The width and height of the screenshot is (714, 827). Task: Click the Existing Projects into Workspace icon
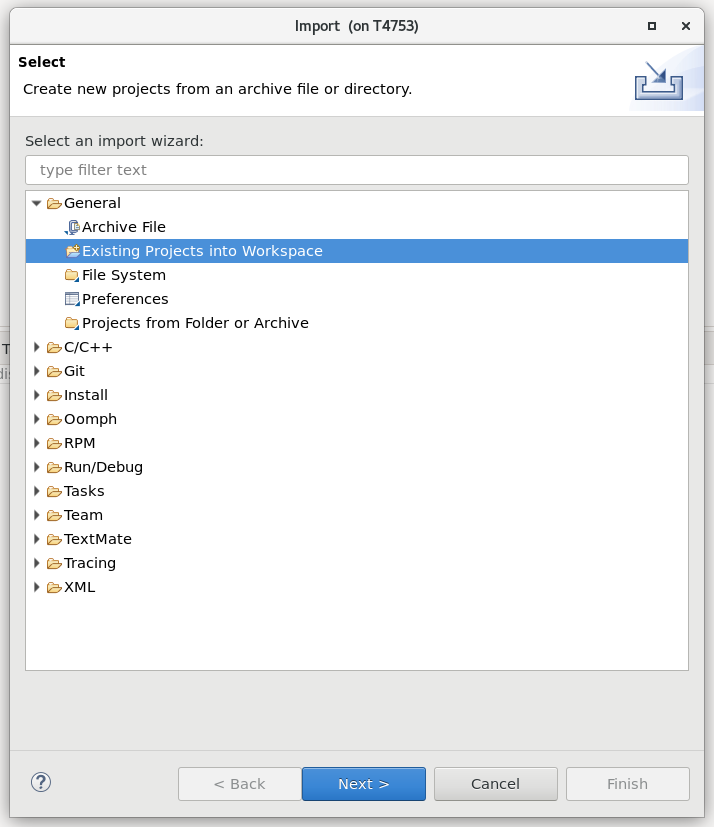point(72,251)
